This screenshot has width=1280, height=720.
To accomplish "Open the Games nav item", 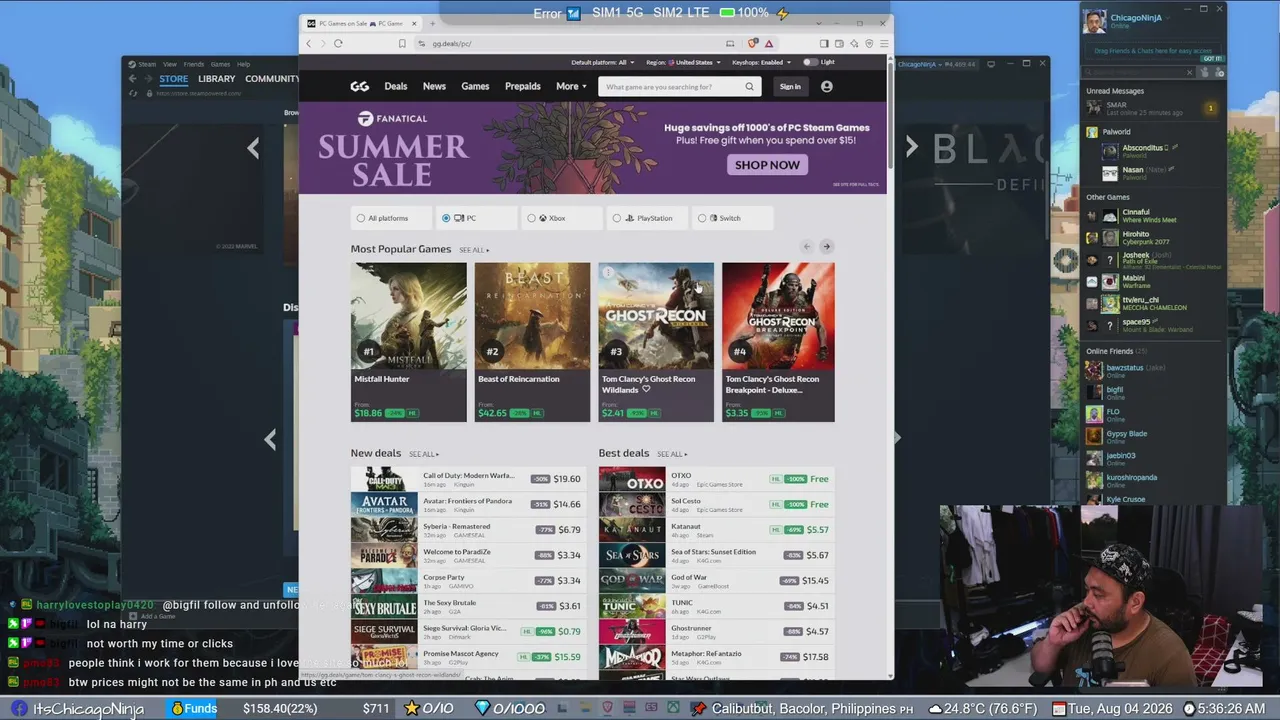I will point(475,87).
